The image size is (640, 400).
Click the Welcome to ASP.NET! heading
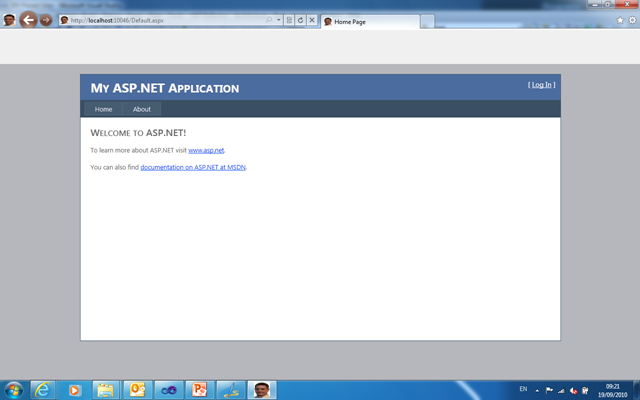pos(138,133)
